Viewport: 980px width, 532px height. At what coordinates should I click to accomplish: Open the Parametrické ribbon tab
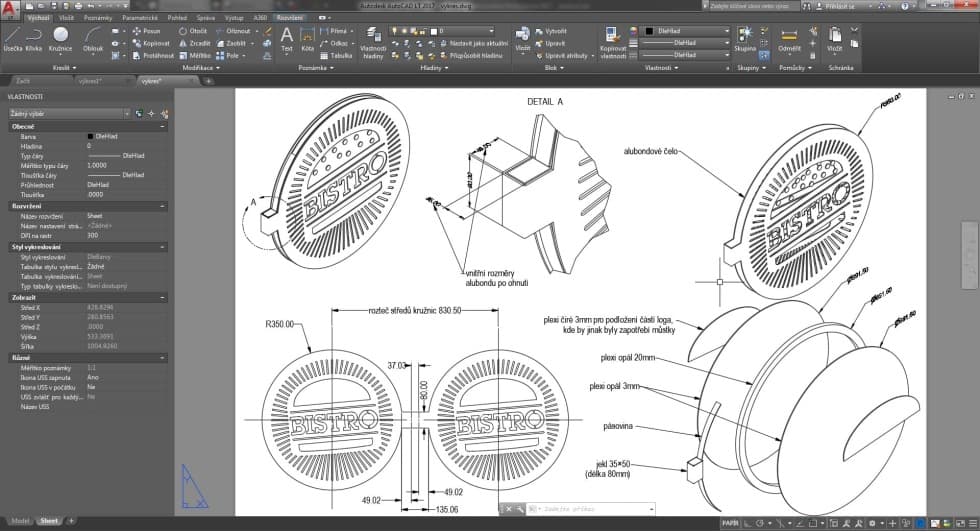pyautogui.click(x=140, y=18)
